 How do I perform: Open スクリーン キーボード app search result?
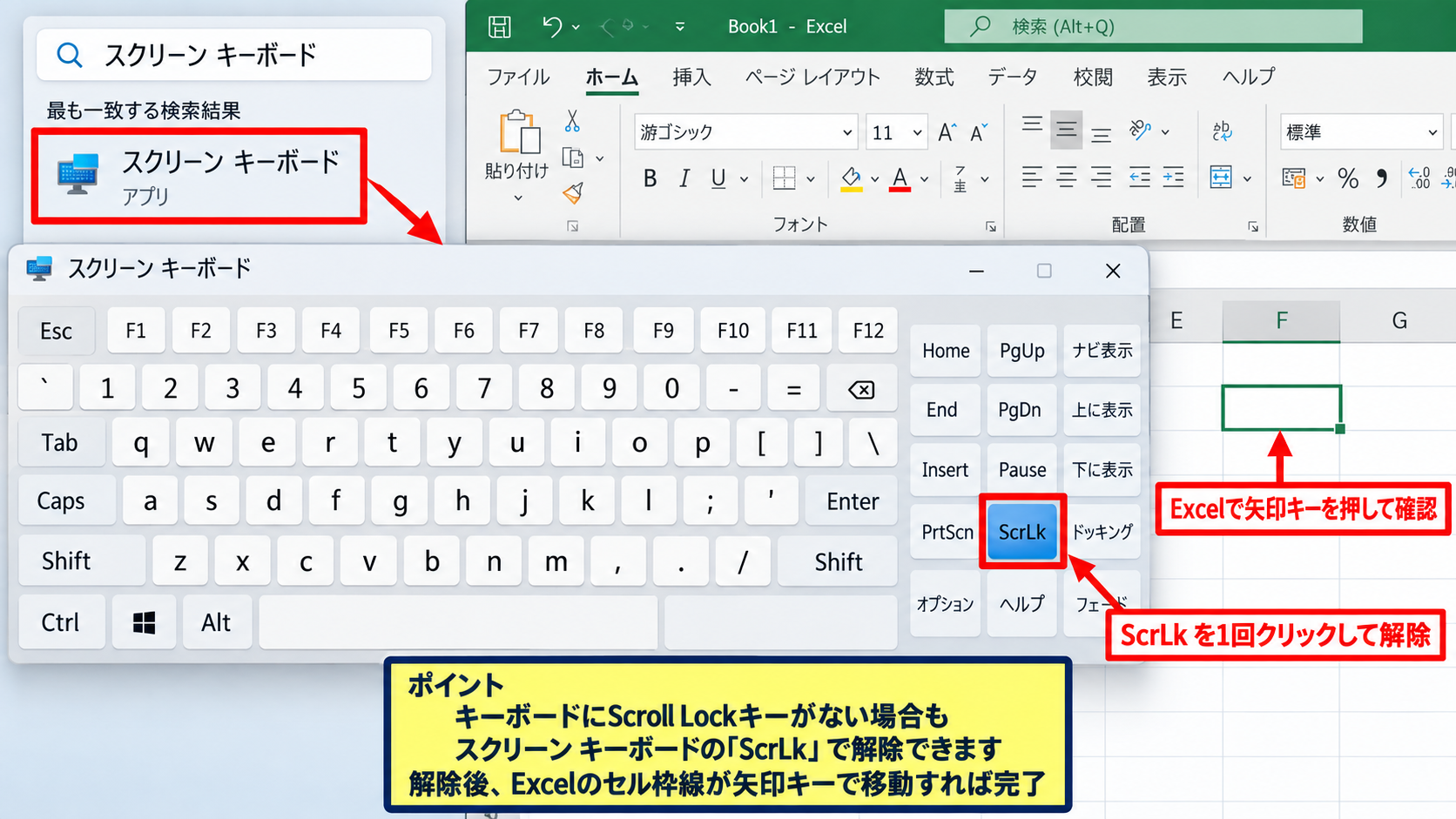tap(199, 176)
